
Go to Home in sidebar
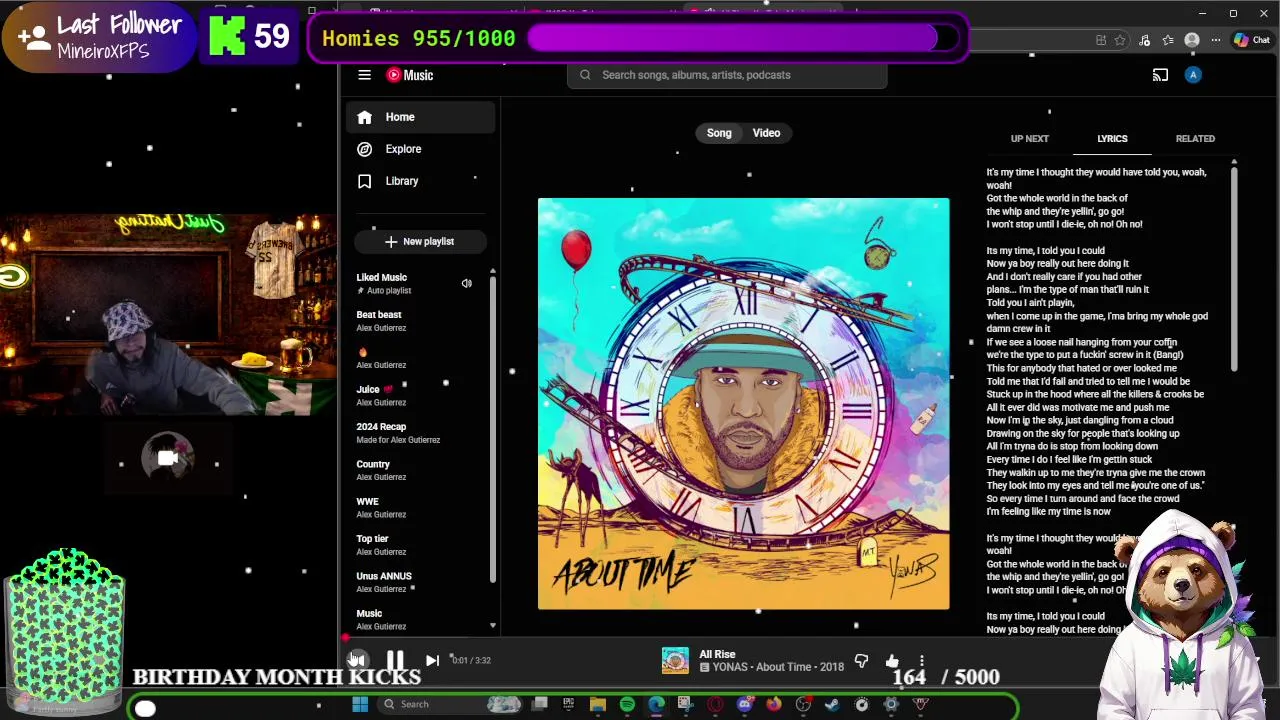tap(420, 117)
